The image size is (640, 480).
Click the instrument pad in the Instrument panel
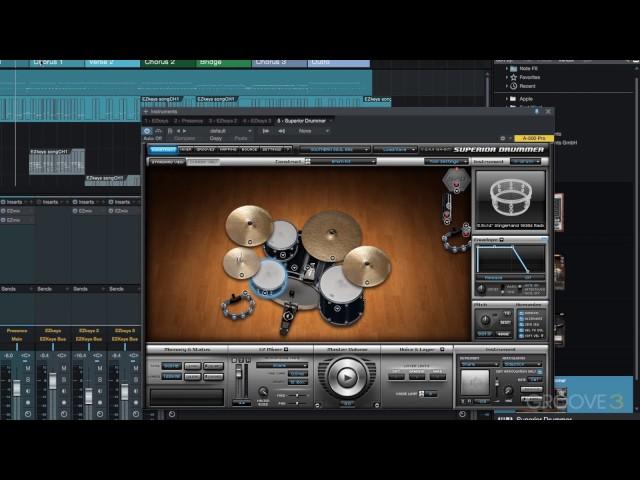(x=475, y=382)
